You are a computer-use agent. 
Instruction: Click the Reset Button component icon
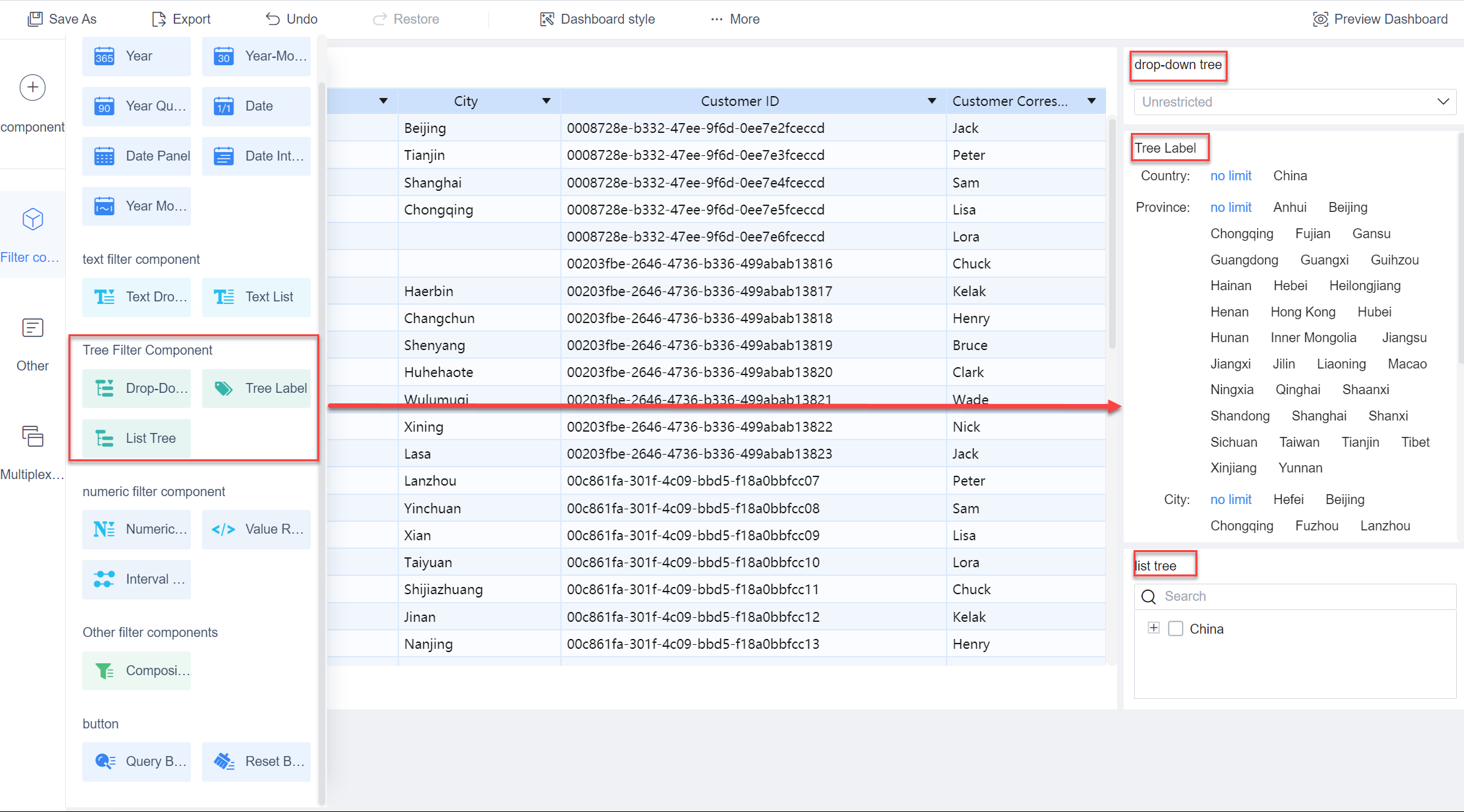click(224, 761)
